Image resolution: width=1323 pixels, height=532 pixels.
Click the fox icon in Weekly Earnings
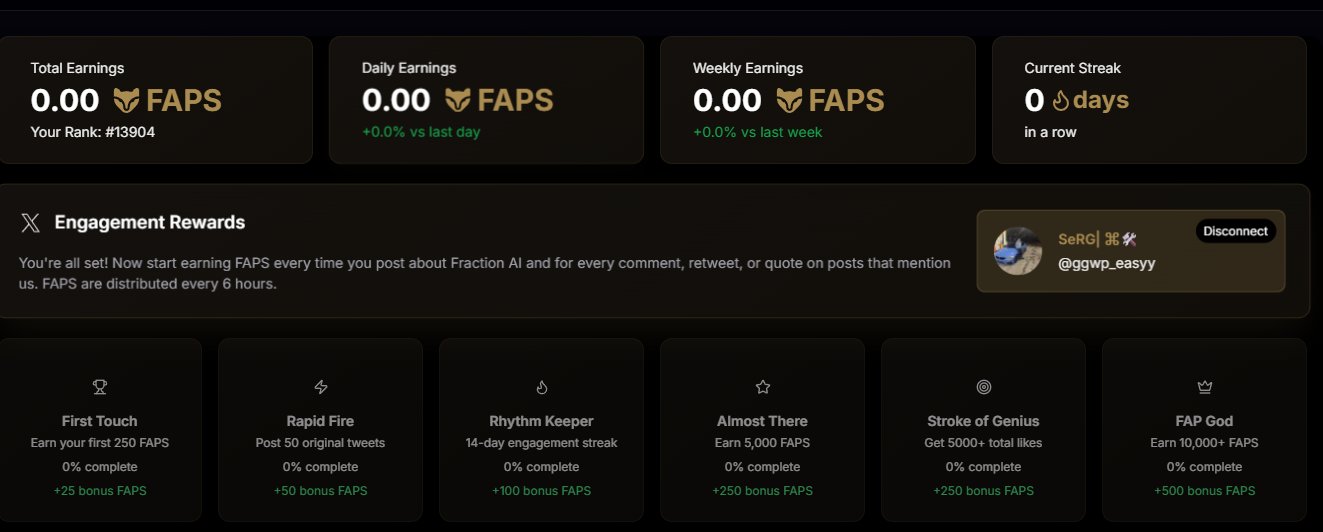788,100
